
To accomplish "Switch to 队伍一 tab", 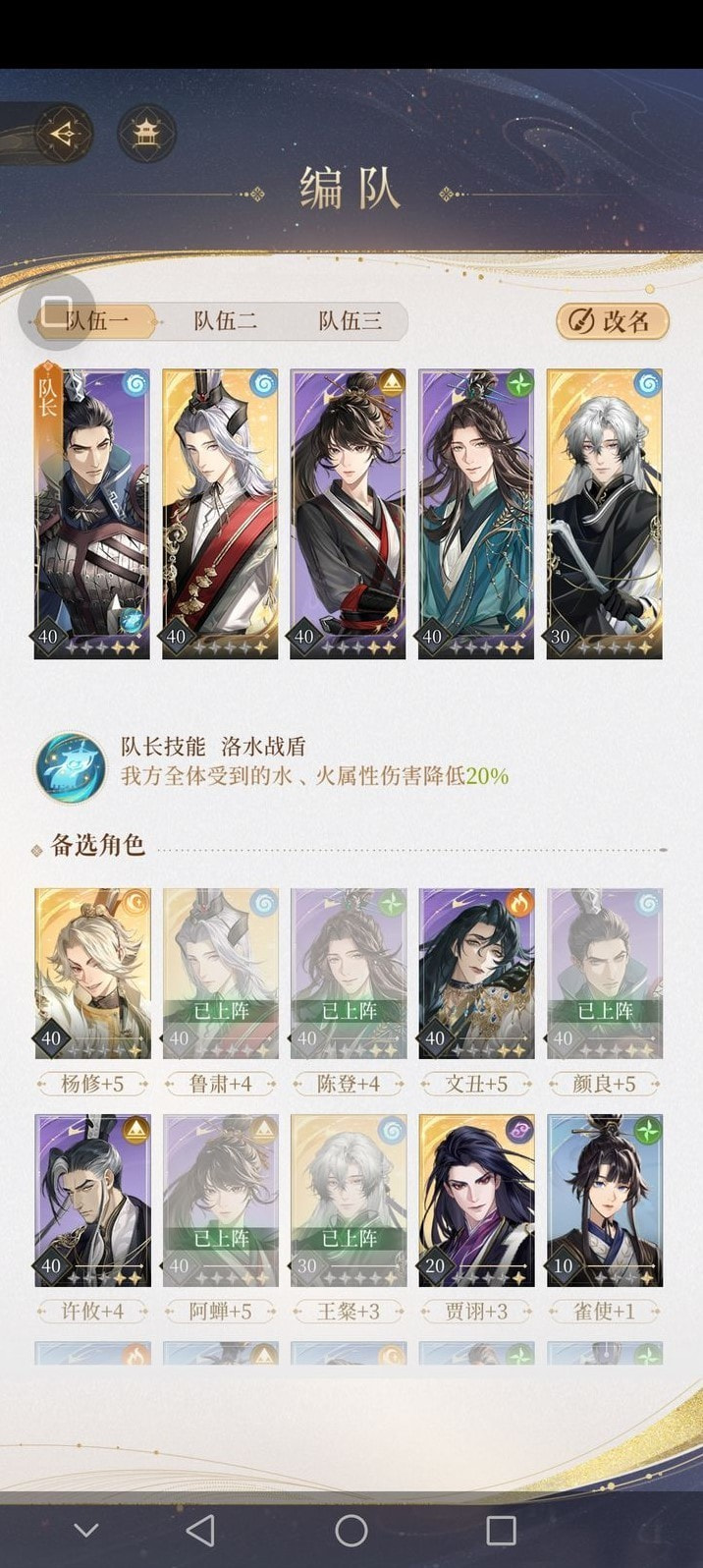I will click(96, 321).
